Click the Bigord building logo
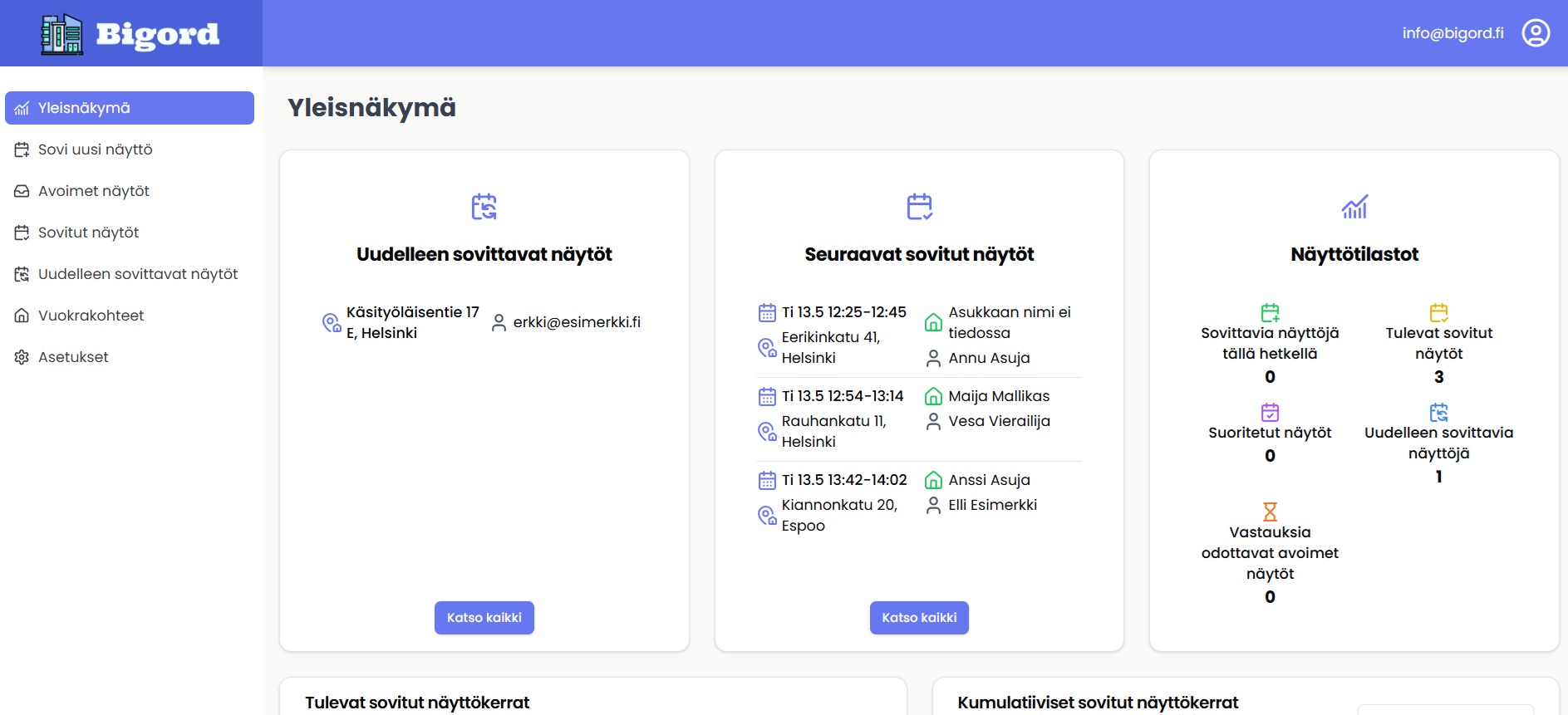 click(62, 34)
